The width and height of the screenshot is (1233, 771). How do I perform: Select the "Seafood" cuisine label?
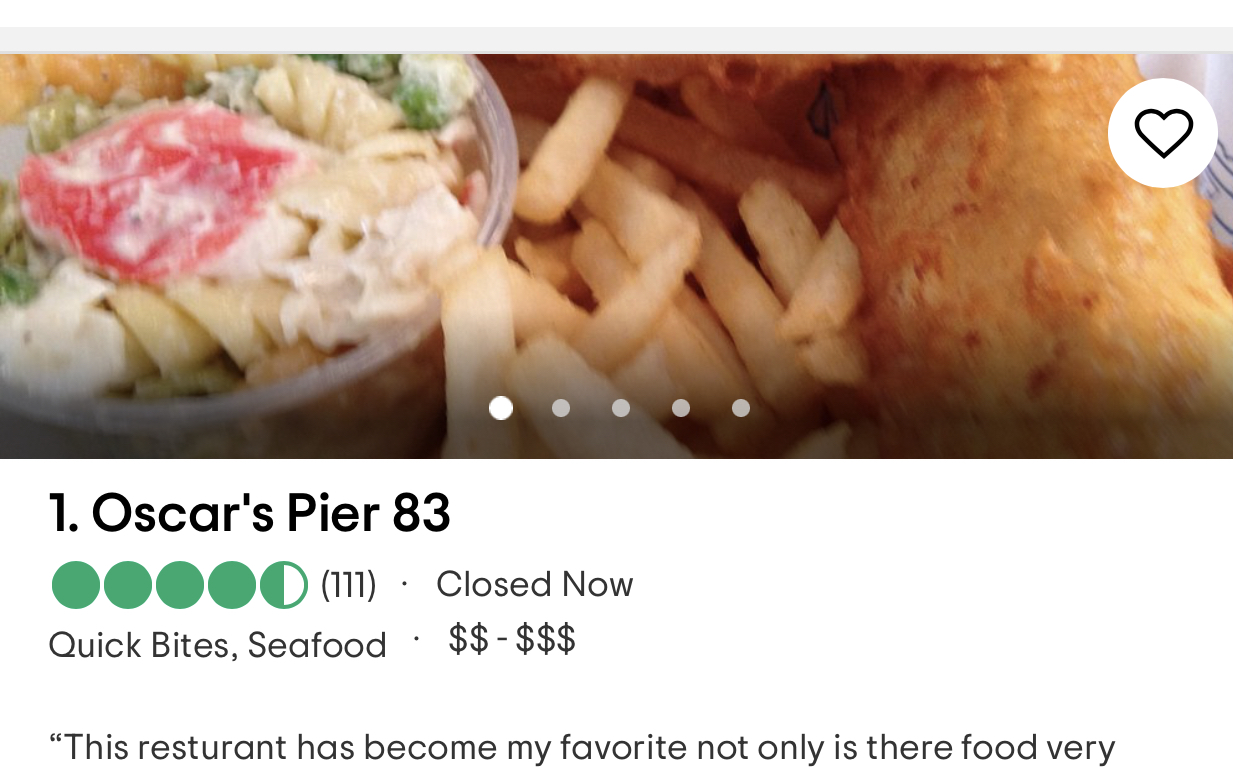coord(317,645)
